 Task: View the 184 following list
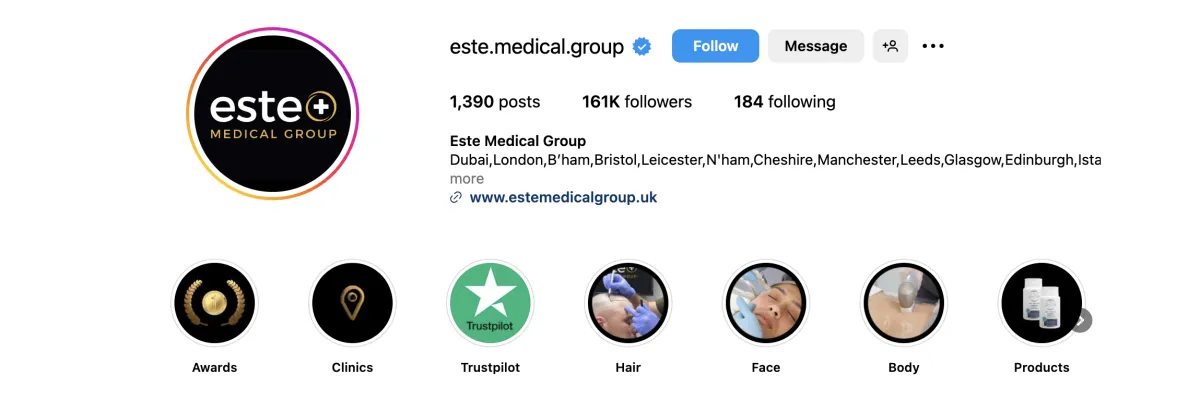click(785, 102)
